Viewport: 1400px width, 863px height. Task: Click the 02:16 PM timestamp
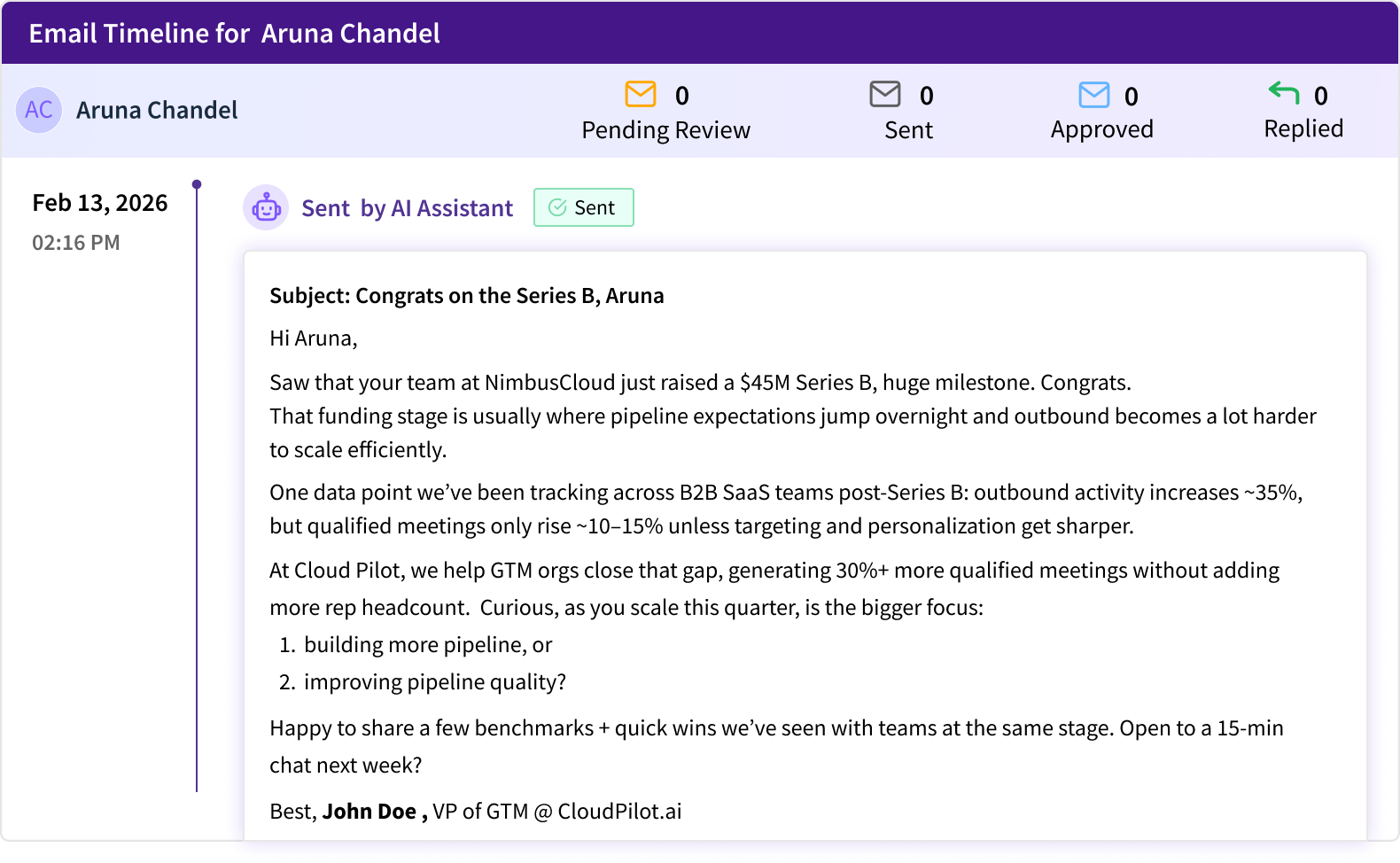click(76, 243)
